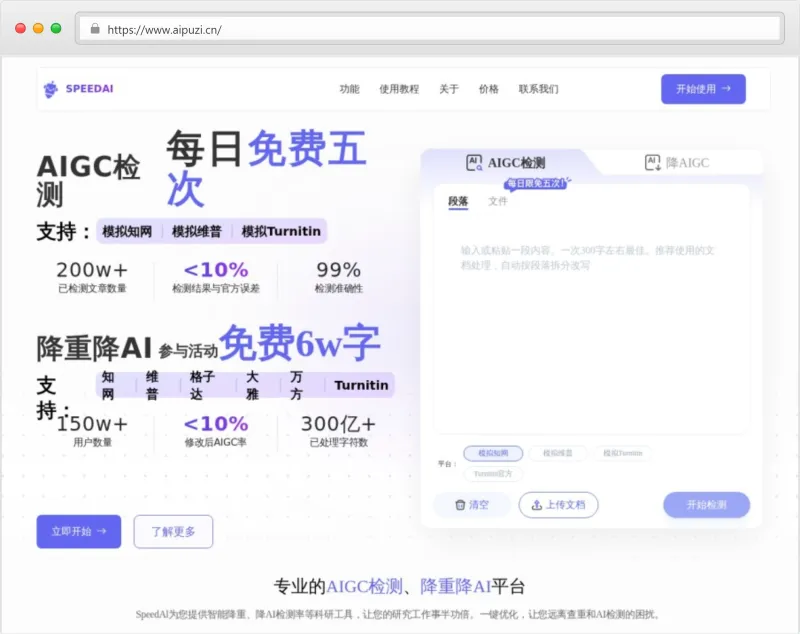Screen dimensions: 800x634
Task: Click the 了解更多 button
Action: [x=173, y=531]
